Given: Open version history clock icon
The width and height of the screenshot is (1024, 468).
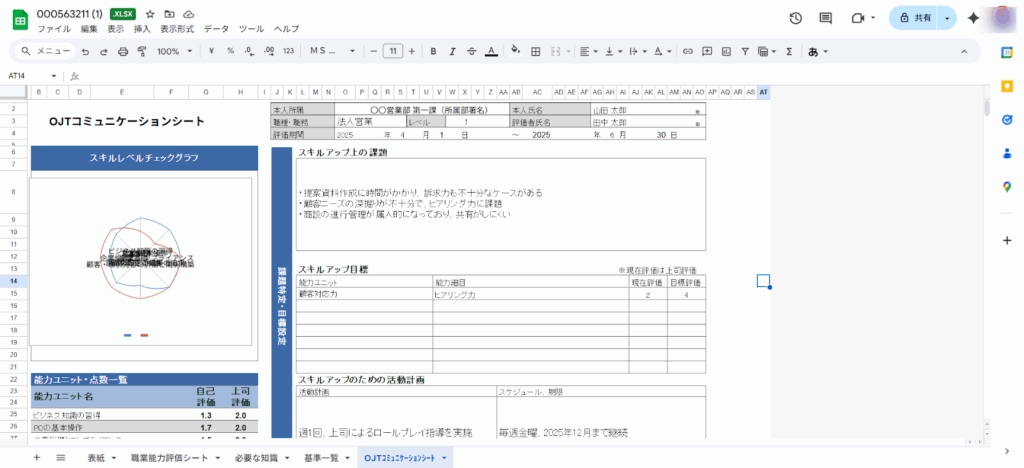Looking at the screenshot, I should click(x=795, y=18).
